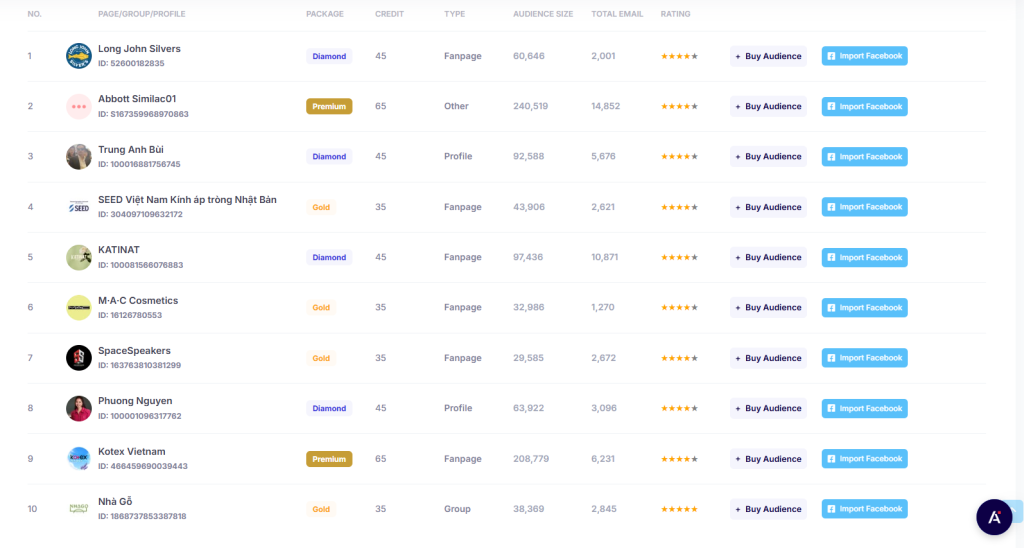The width and height of the screenshot is (1024, 548).
Task: Import Facebook for Kotex Vietnam
Action: 864,459
